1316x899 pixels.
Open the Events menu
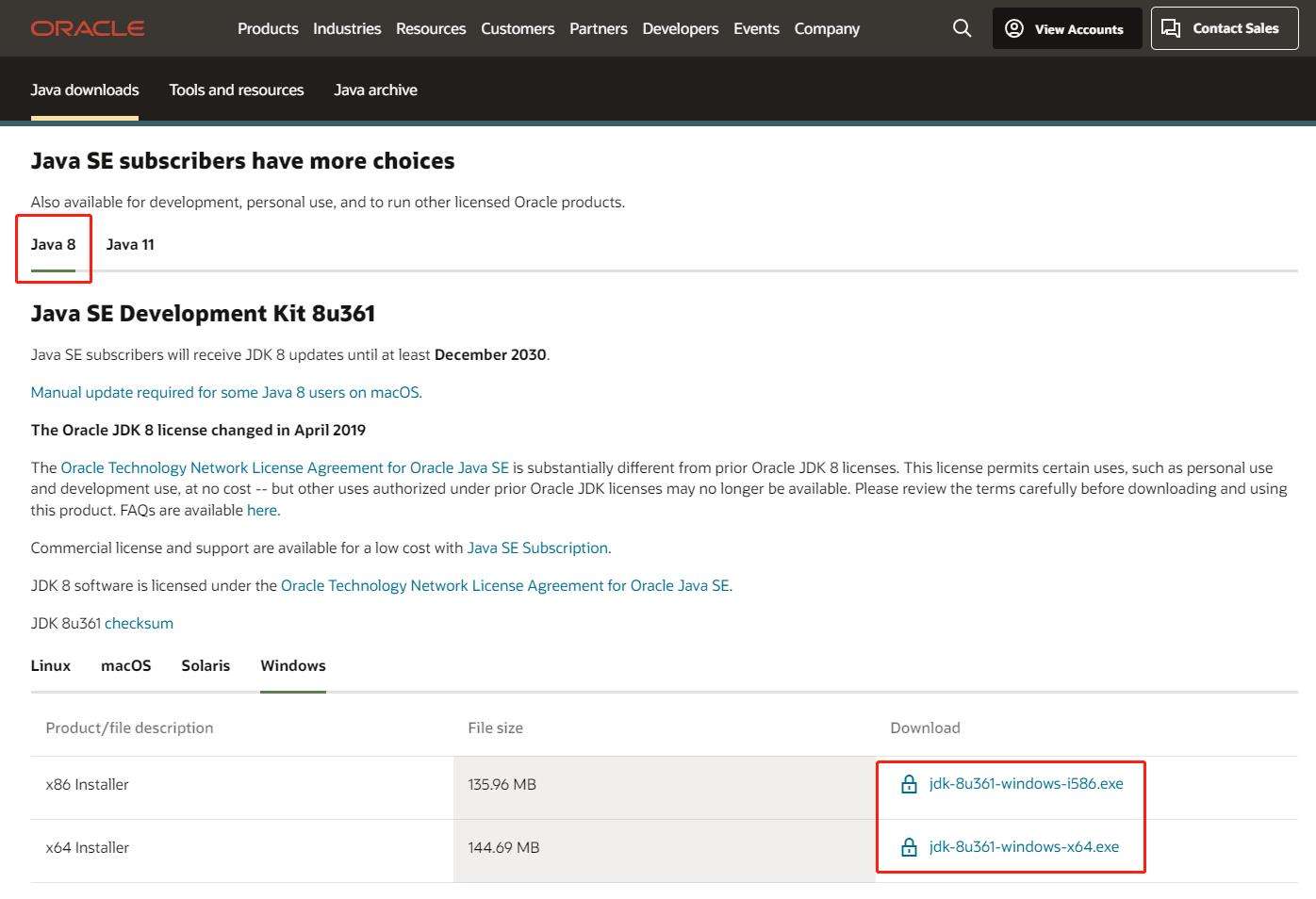click(x=756, y=28)
